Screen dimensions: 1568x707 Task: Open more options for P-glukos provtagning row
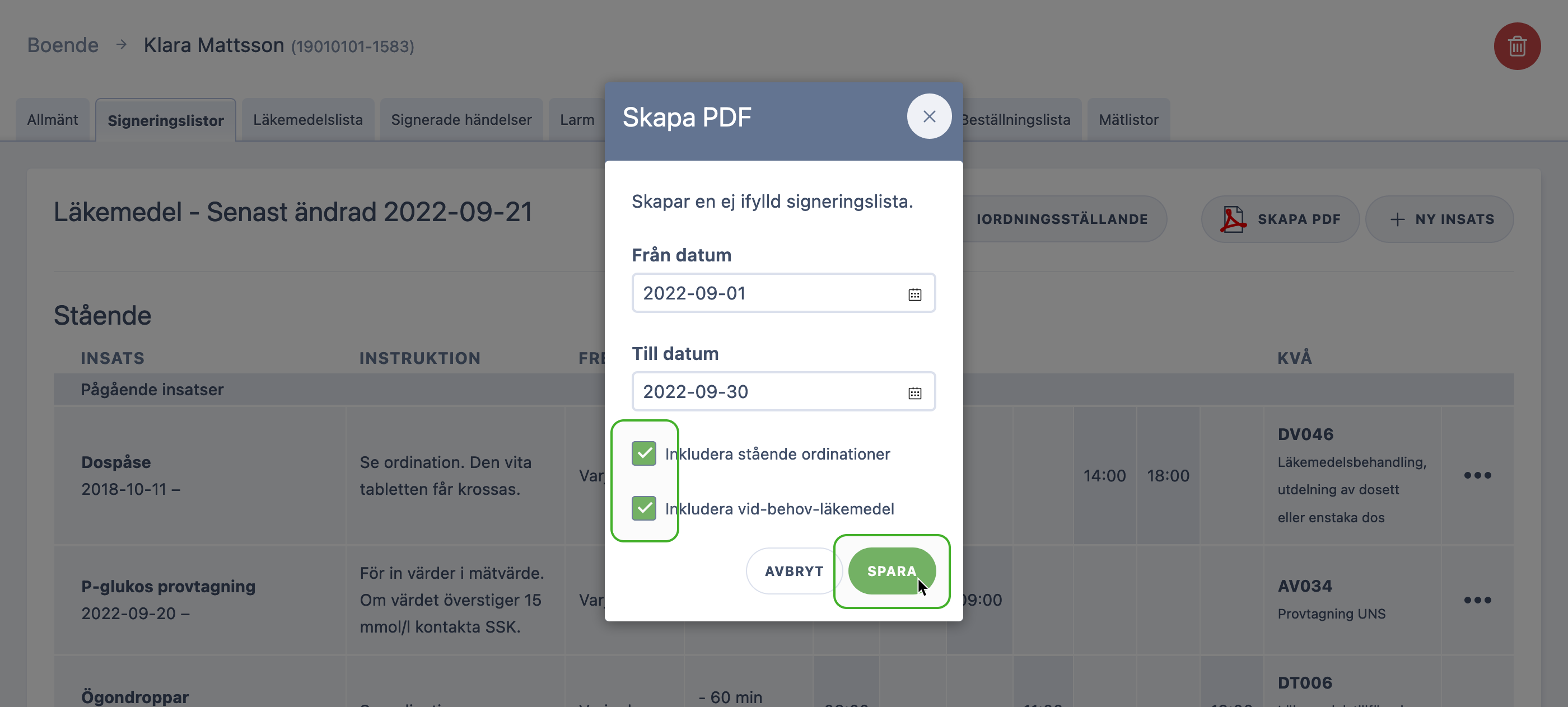pyautogui.click(x=1477, y=600)
